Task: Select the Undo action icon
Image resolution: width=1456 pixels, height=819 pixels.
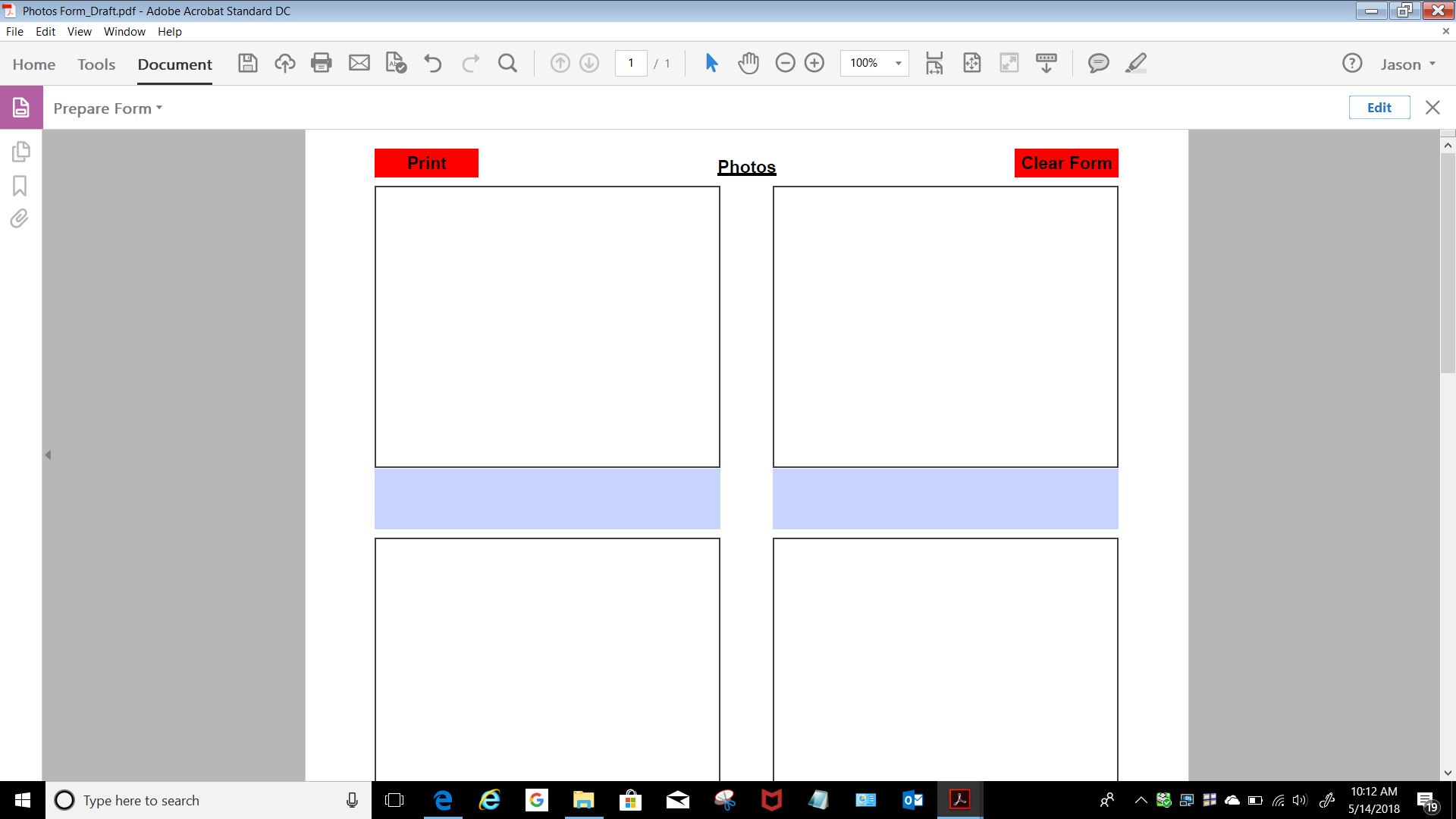Action: 433,63
